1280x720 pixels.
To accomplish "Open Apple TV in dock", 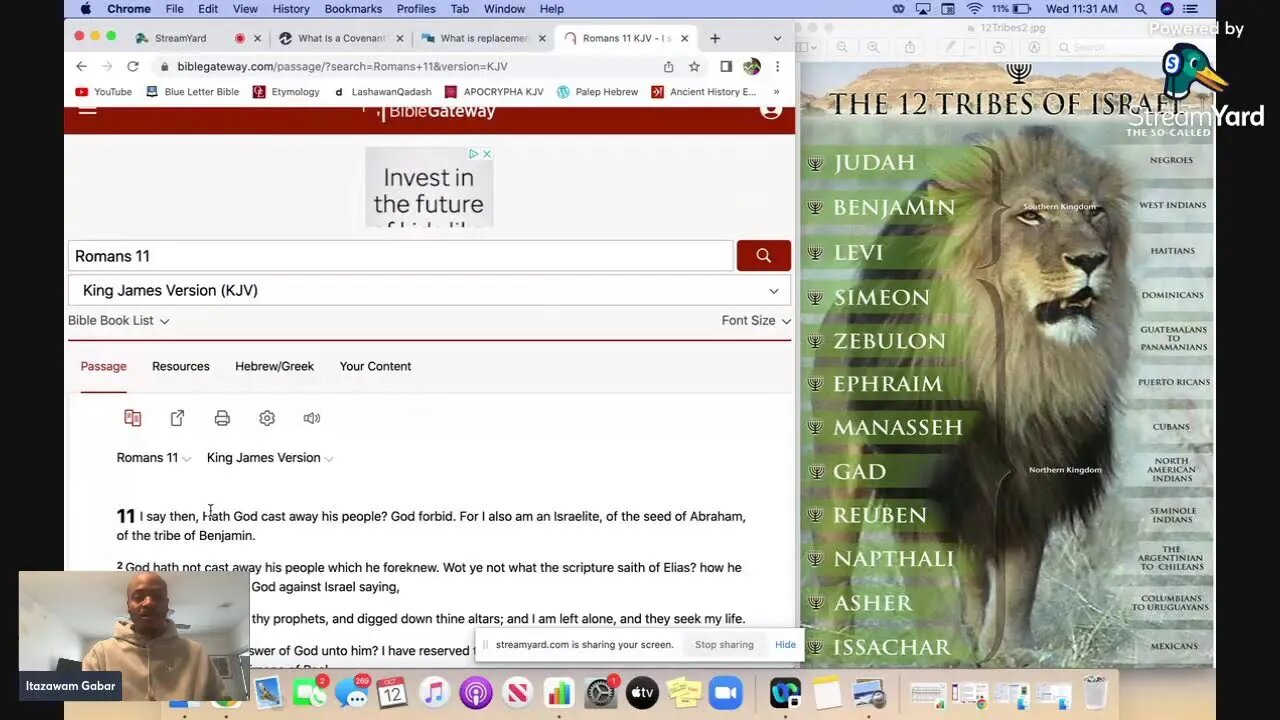I will [x=642, y=692].
